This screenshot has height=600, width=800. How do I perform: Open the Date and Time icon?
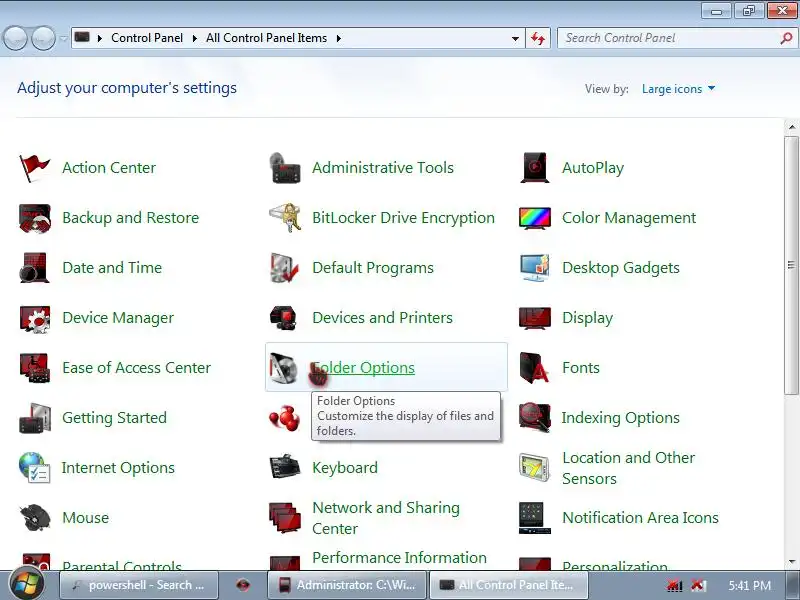point(34,267)
